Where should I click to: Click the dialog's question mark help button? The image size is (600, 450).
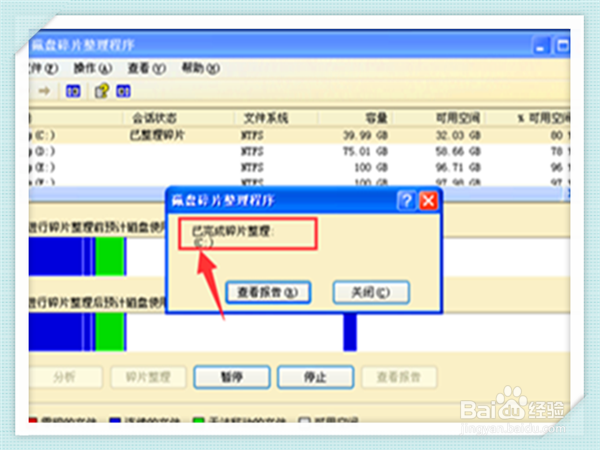(x=406, y=201)
